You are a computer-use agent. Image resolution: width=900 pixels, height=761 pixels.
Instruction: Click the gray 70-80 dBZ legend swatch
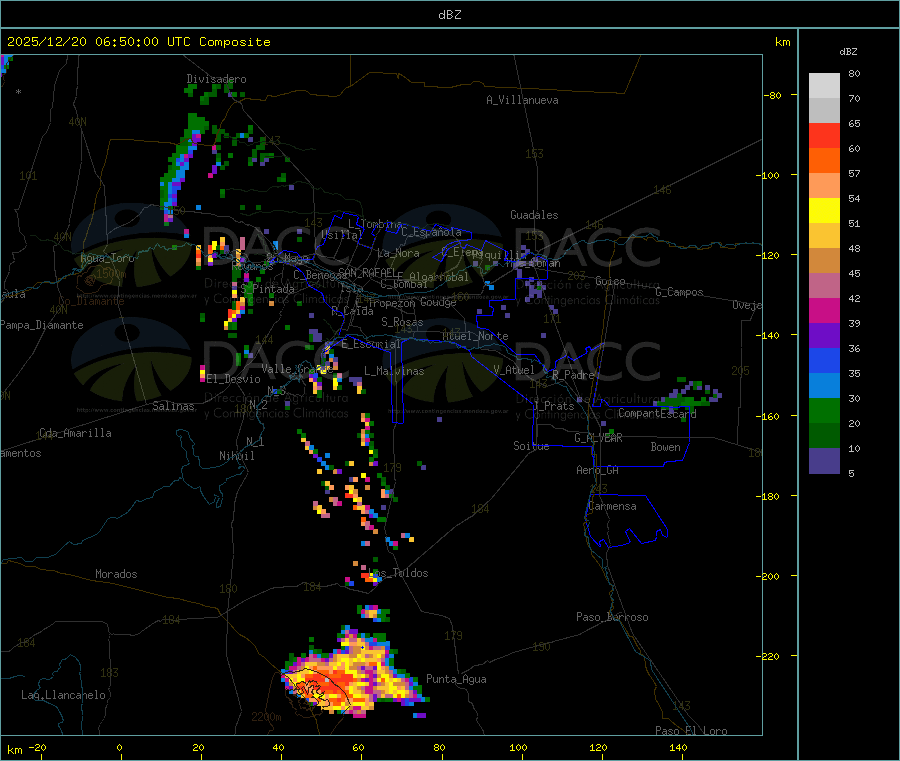coord(824,86)
